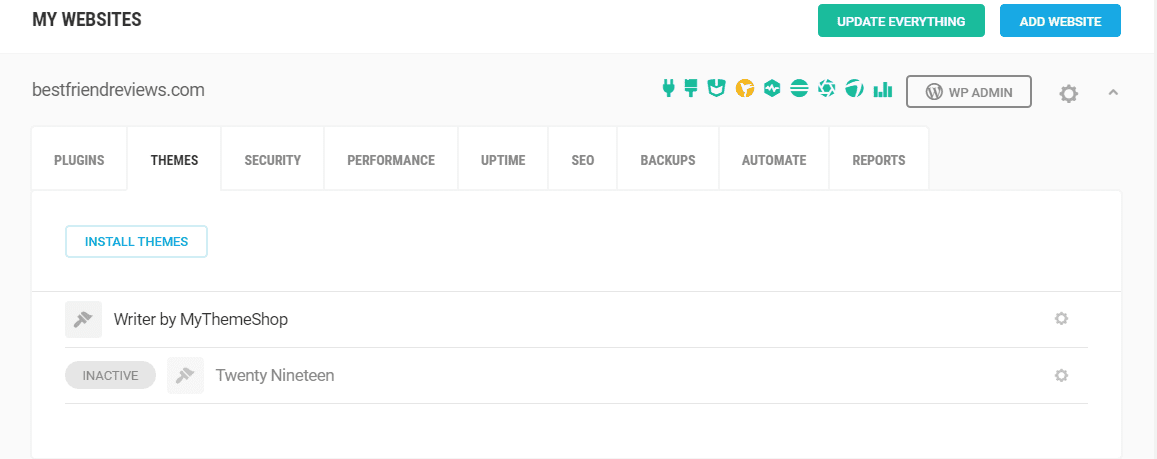This screenshot has height=459, width=1157.
Task: Open options gear for Twenty Nineteen theme
Action: point(1061,375)
